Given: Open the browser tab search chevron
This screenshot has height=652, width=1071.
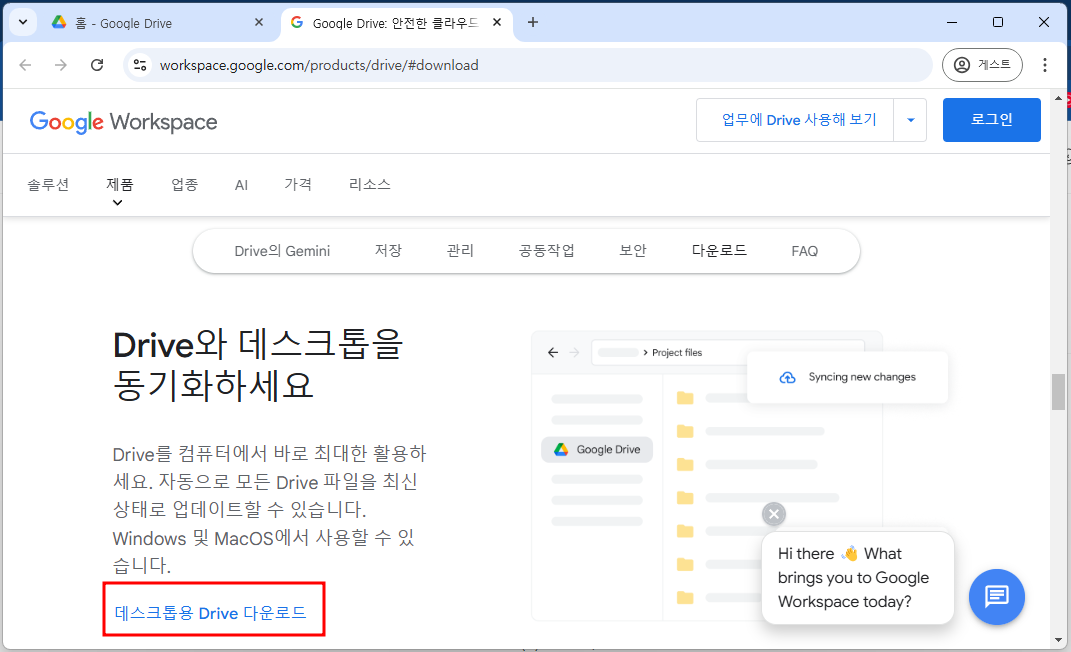Looking at the screenshot, I should [x=22, y=21].
